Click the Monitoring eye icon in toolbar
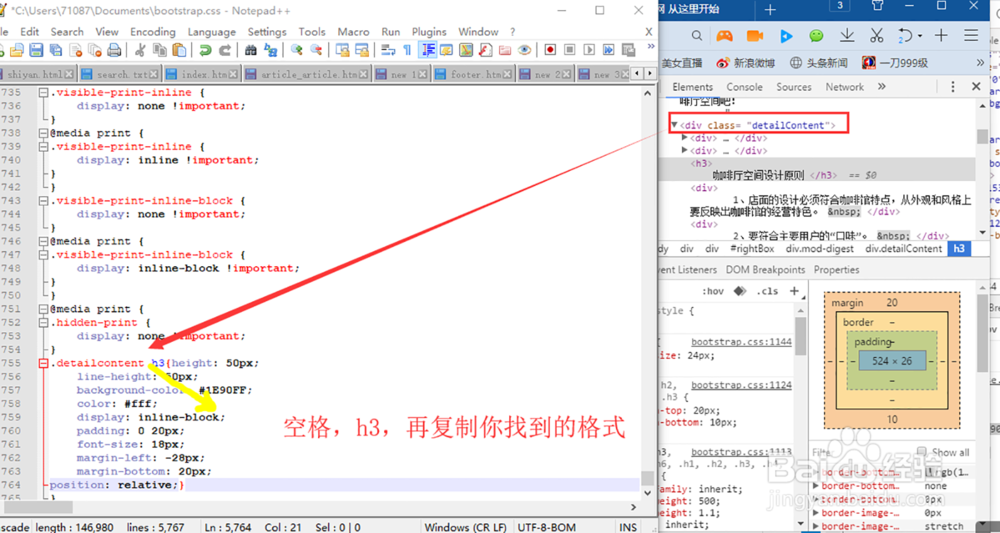Viewport: 1000px width, 533px height. [524, 50]
